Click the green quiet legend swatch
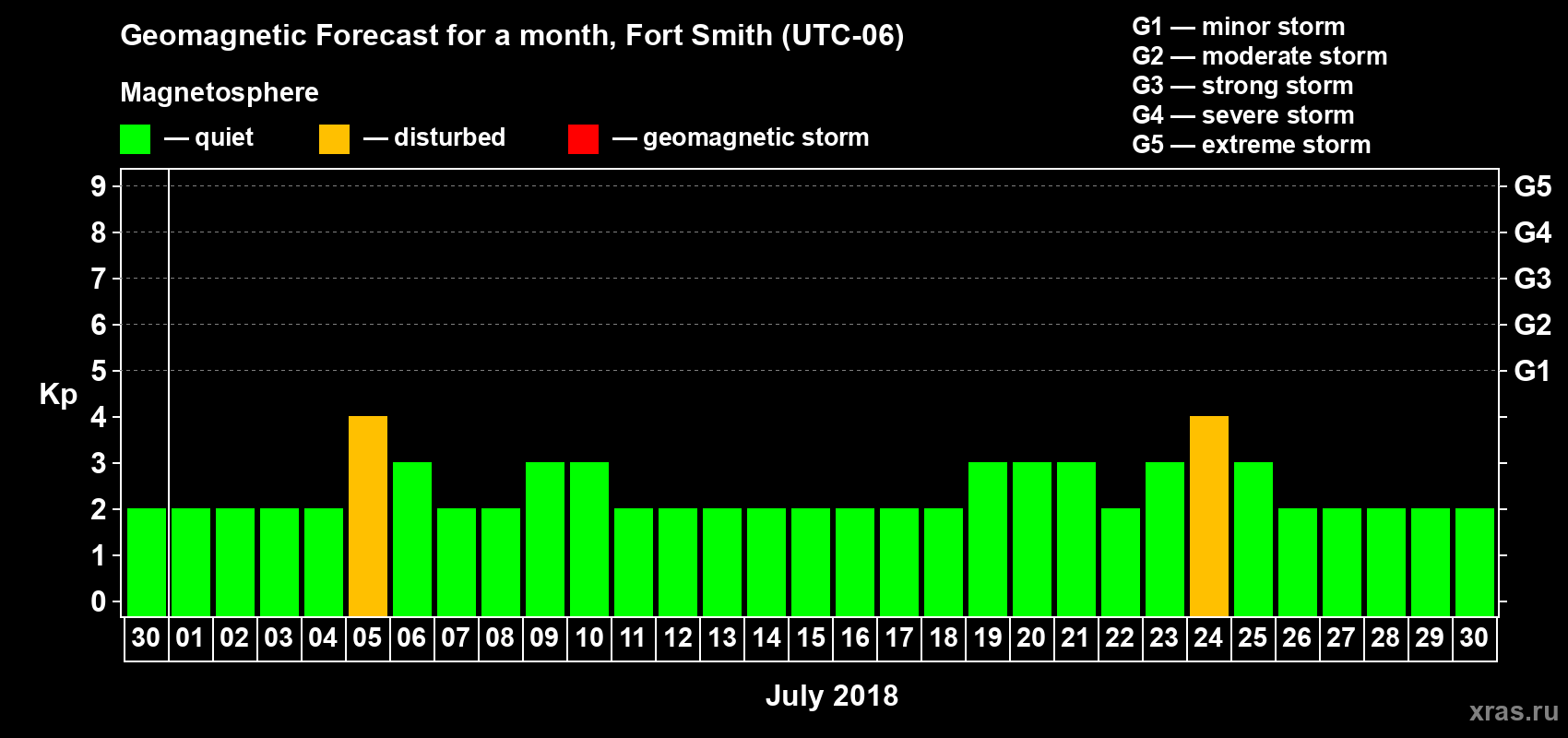Screen dimensions: 1568x738 tap(135, 139)
